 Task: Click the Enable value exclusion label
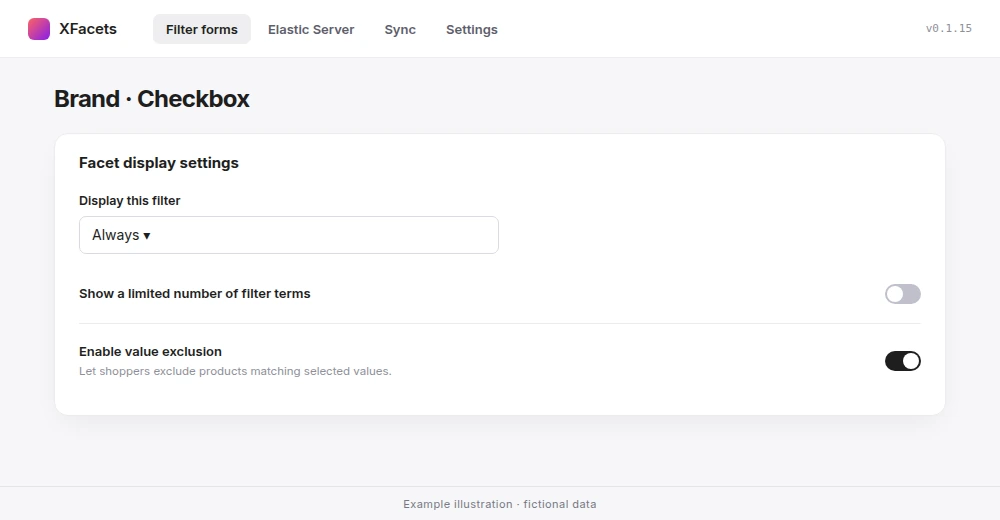point(151,352)
